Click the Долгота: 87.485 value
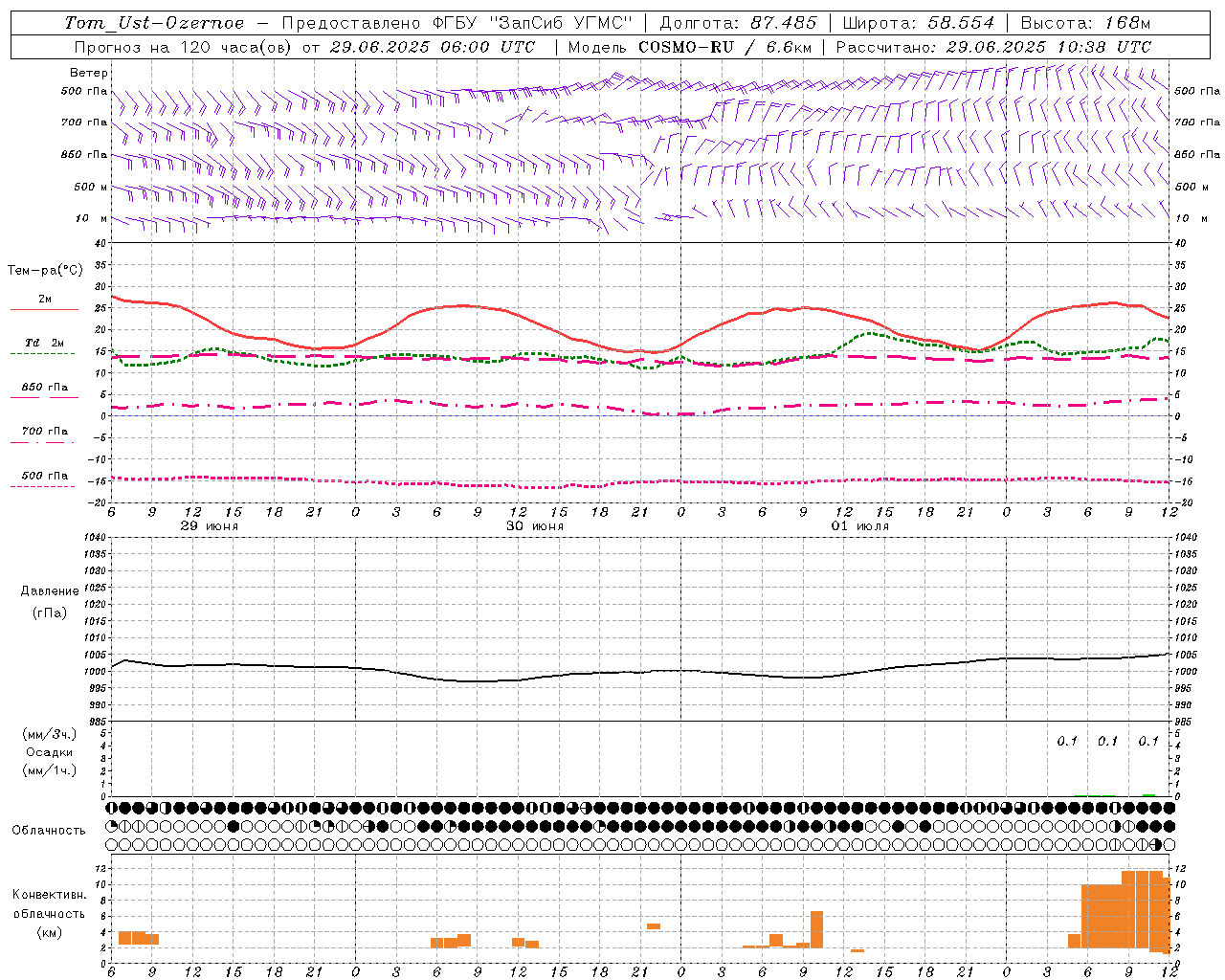 click(x=739, y=23)
